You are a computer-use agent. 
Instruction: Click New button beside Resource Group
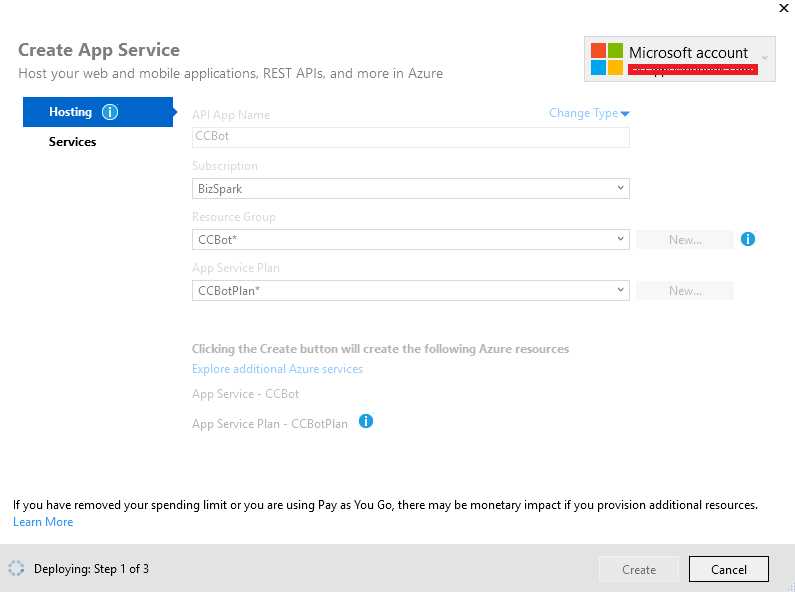click(685, 240)
